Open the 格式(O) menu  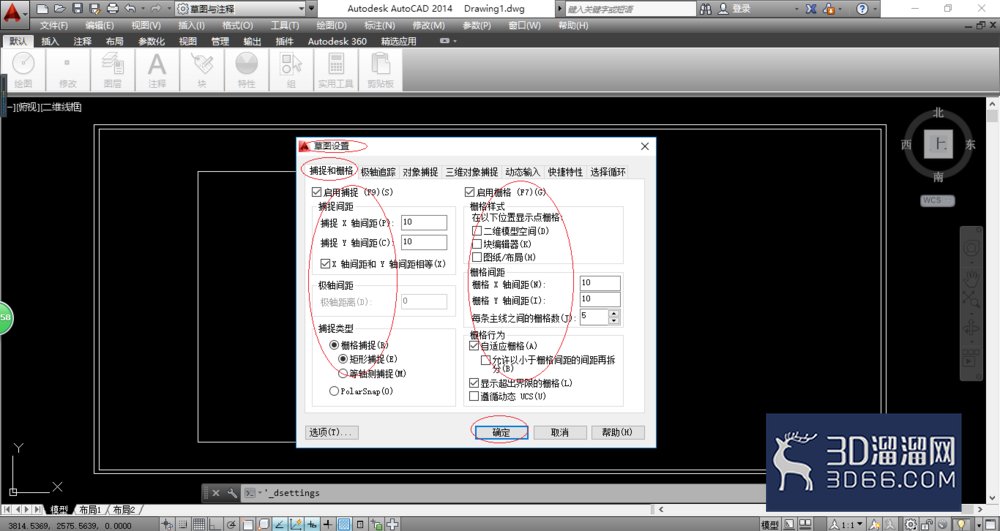(x=237, y=25)
